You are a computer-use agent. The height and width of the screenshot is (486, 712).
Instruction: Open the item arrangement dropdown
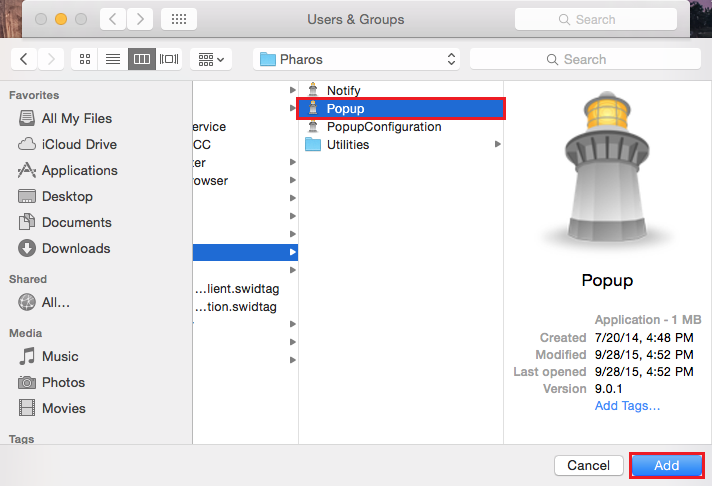[211, 60]
